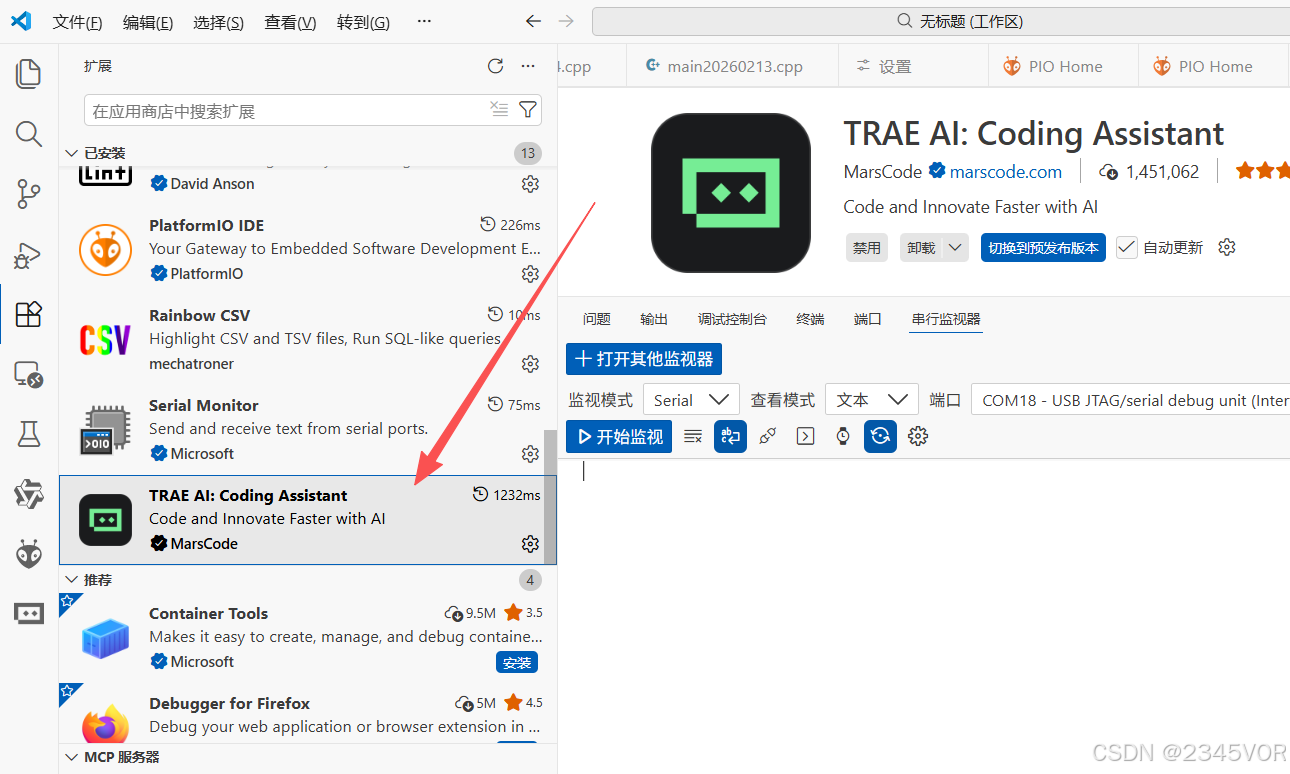This screenshot has height=774, width=1290.
Task: Open the extensions filter funnel
Action: pyautogui.click(x=528, y=110)
